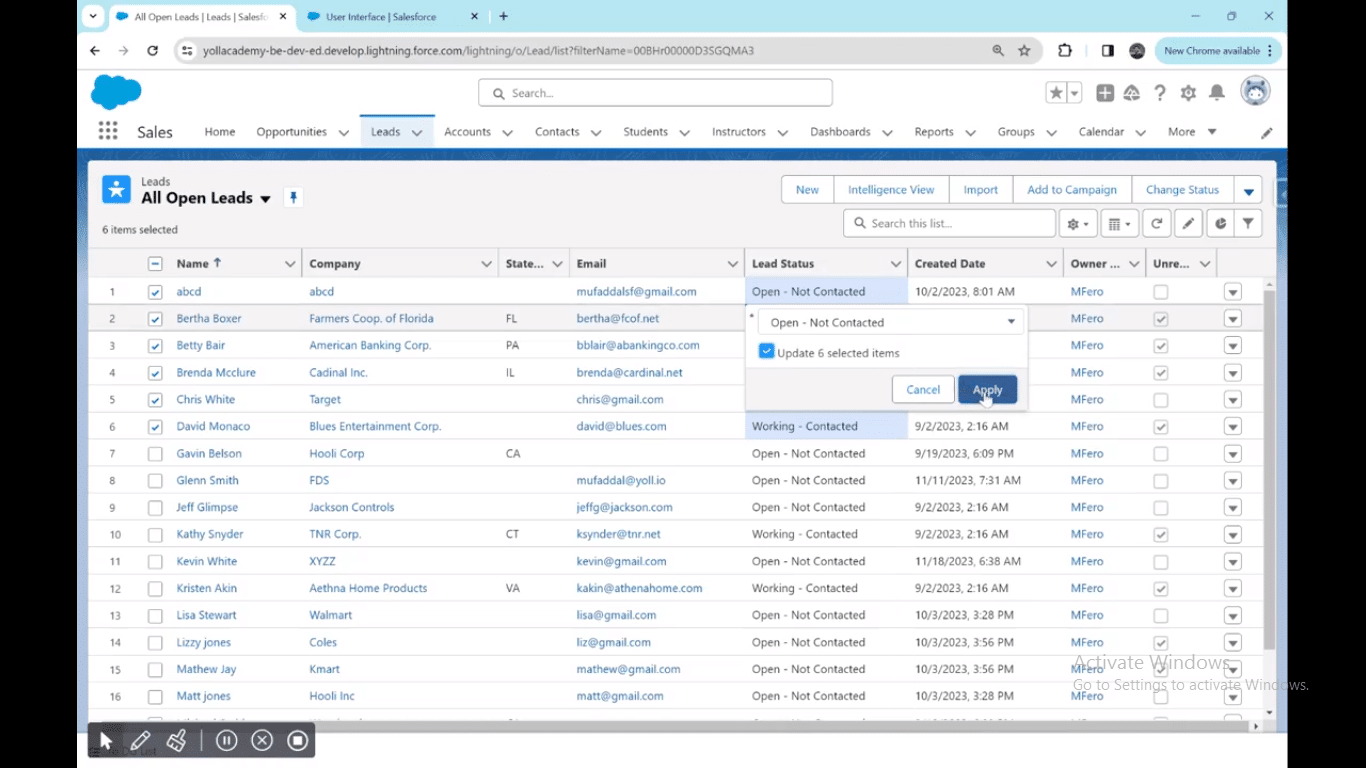
Task: Expand the All Open Leads list view selector
Action: click(x=265, y=199)
